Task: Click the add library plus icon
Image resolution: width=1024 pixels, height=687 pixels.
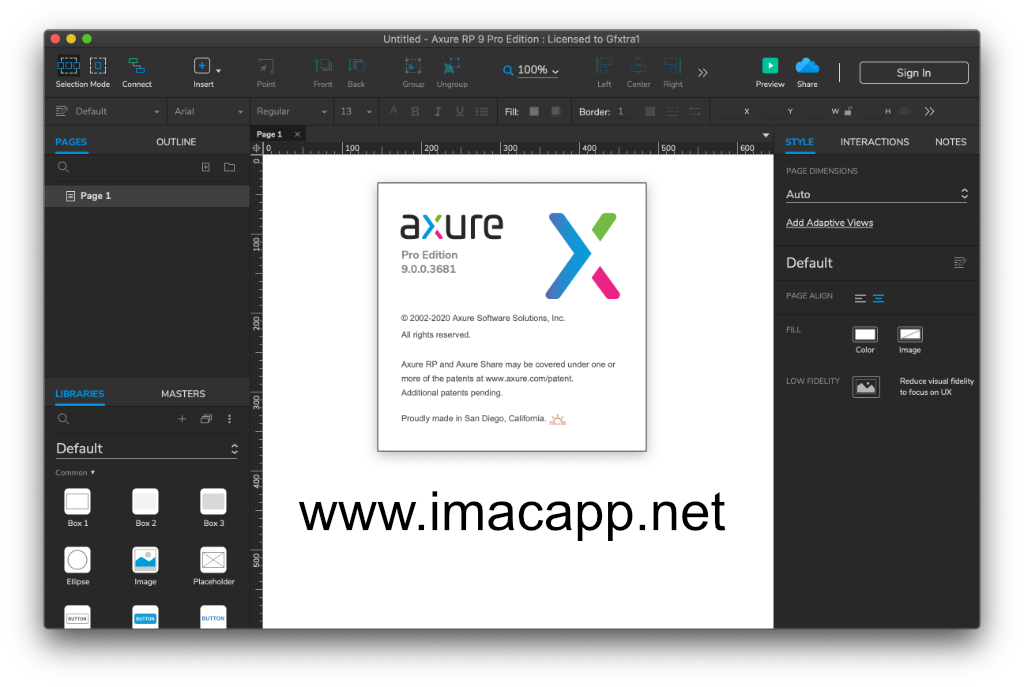Action: tap(182, 419)
